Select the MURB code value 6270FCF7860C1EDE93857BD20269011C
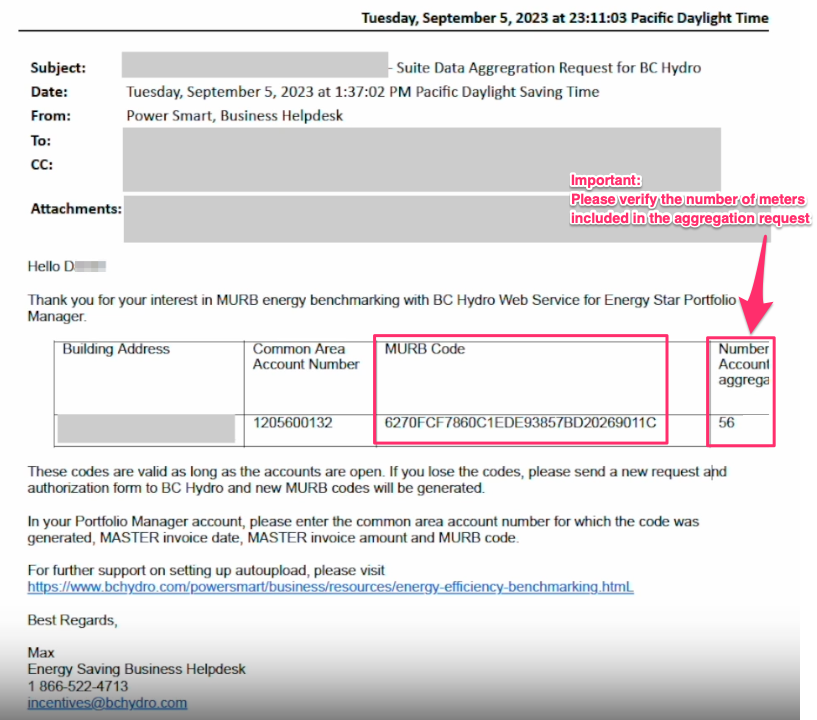817x720 pixels. [520, 423]
